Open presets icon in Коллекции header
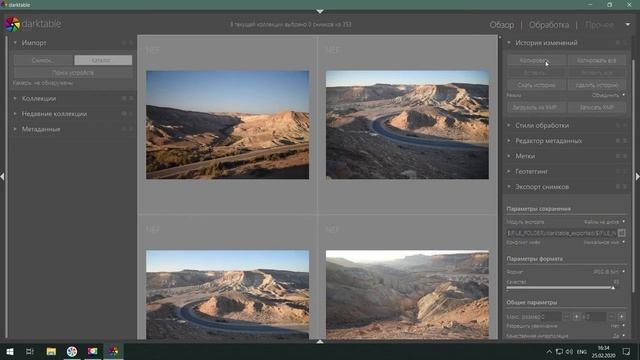 [131, 98]
